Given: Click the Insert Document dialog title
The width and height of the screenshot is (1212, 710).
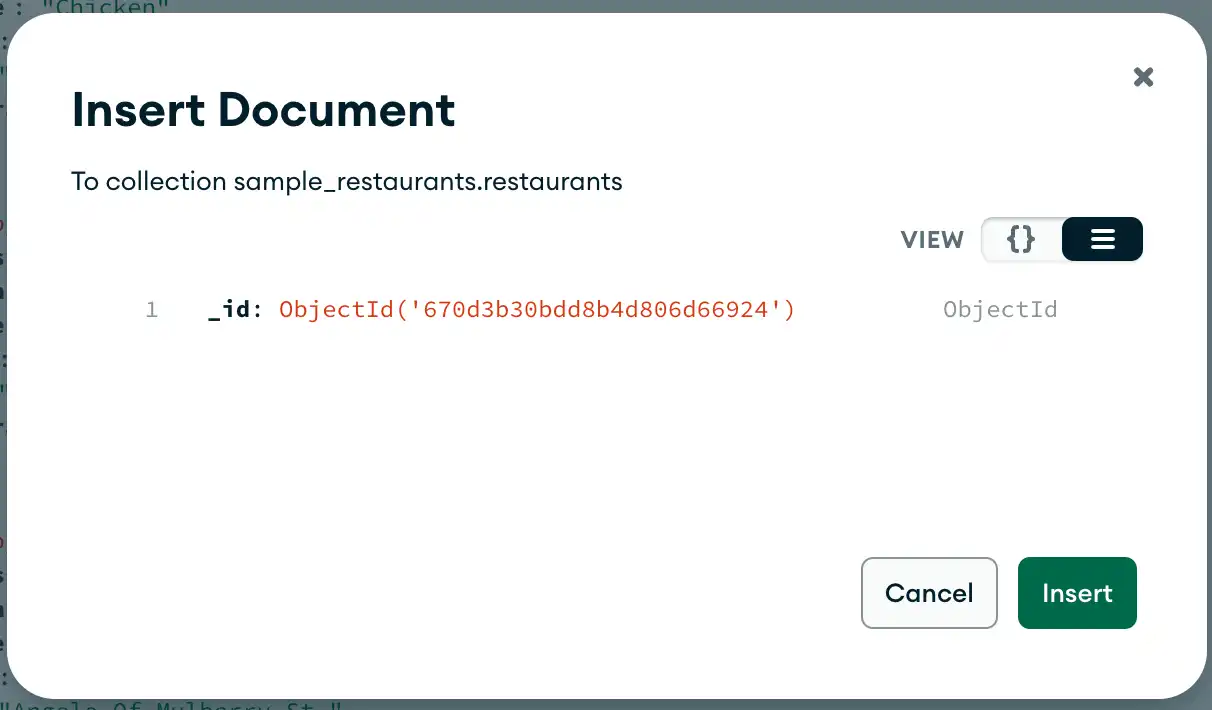Looking at the screenshot, I should pos(263,110).
